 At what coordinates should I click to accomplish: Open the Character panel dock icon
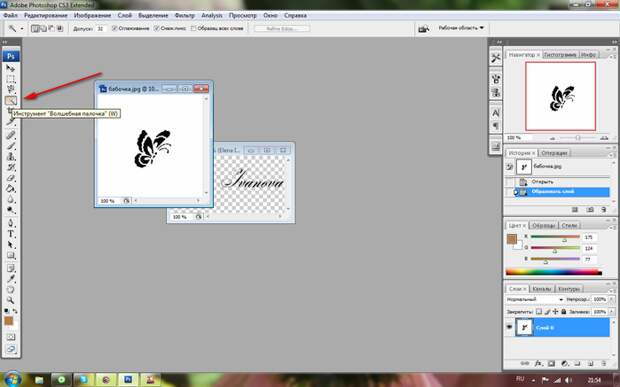(x=495, y=113)
